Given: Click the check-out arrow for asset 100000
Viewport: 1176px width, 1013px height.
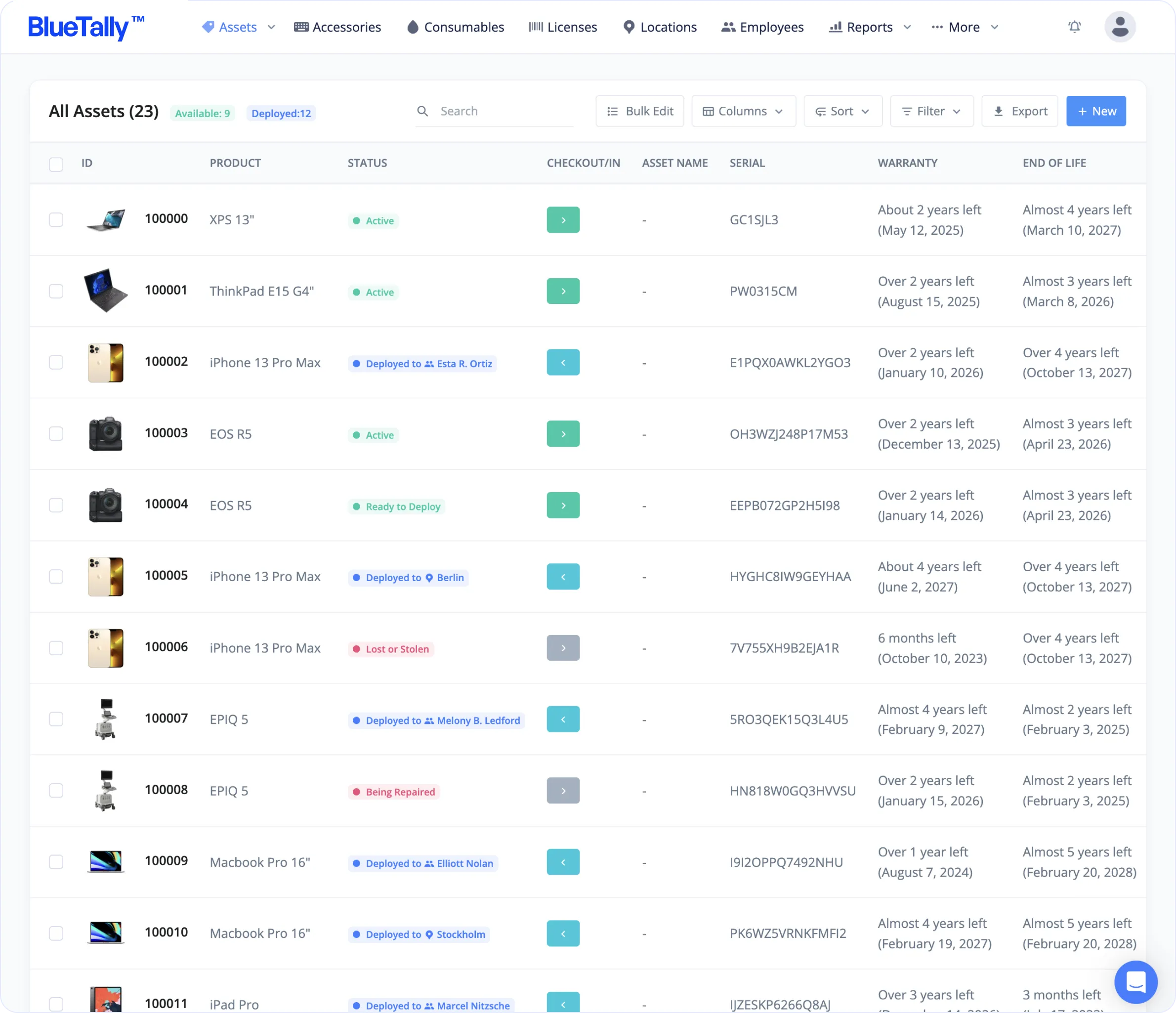Looking at the screenshot, I should (x=563, y=219).
